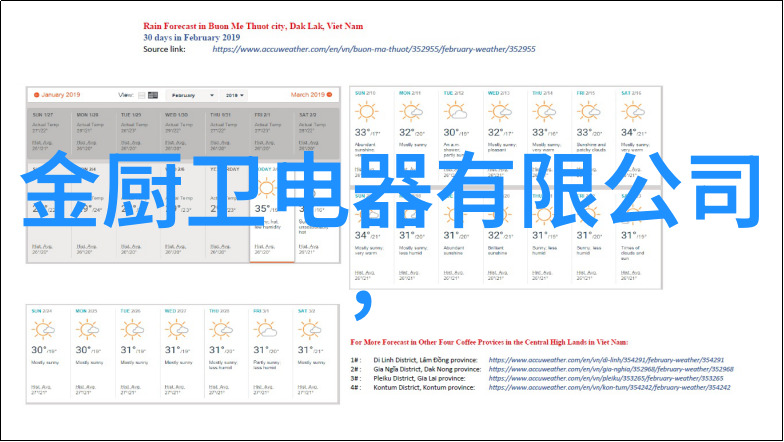The image size is (784, 442).
Task: Click the 'Partly sunny; less humid' description
Action: point(268,365)
